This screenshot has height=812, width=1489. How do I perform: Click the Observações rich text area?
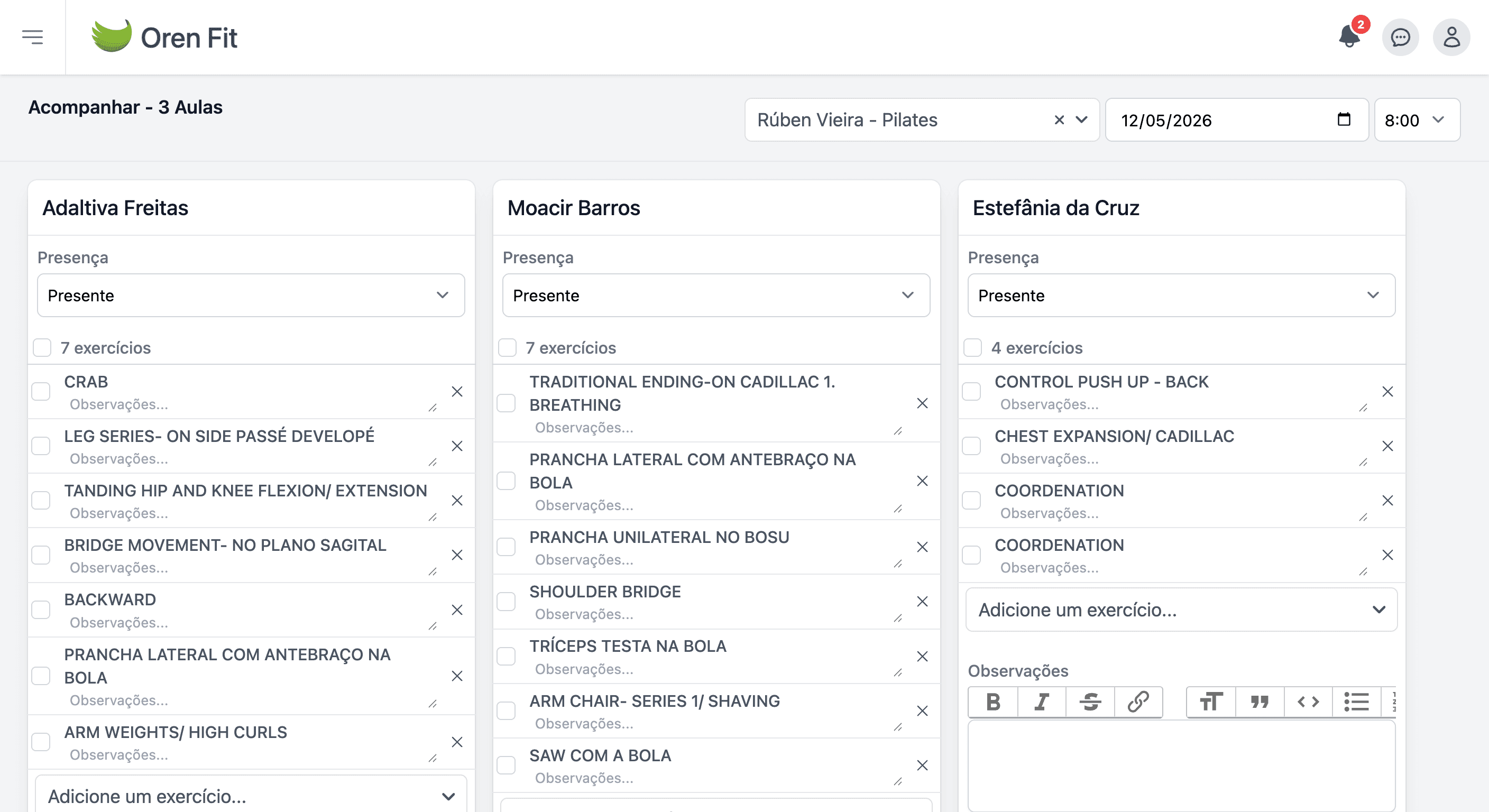click(1181, 766)
